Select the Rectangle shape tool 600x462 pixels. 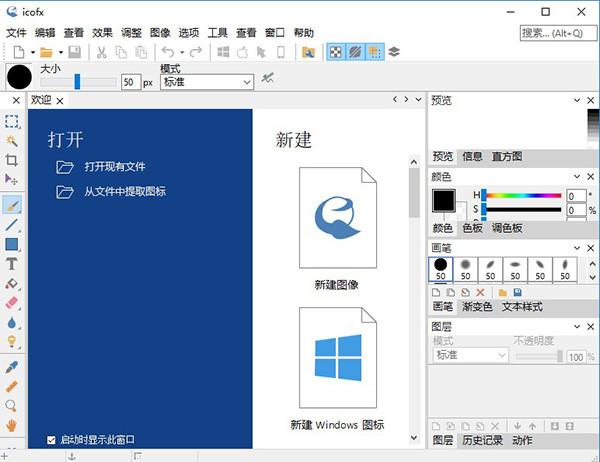pos(12,244)
